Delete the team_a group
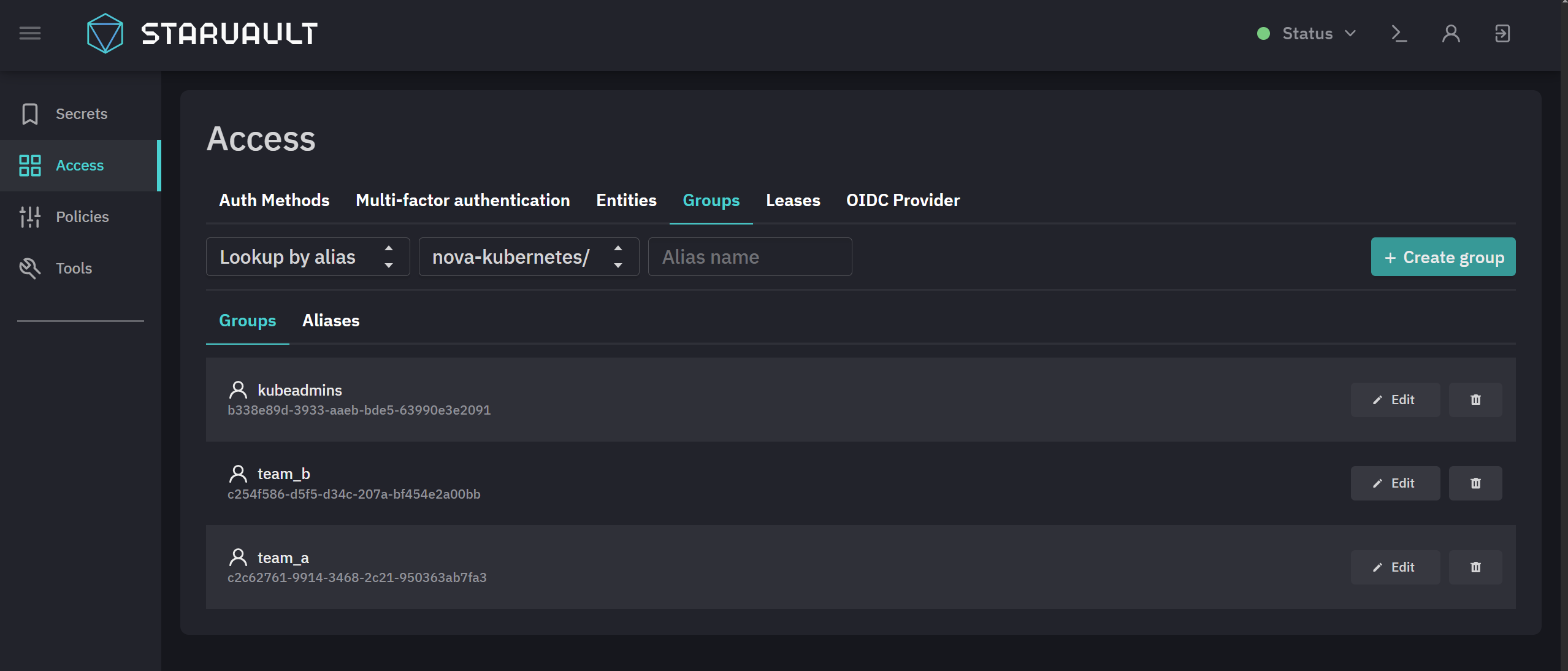The width and height of the screenshot is (1568, 671). tap(1475, 567)
